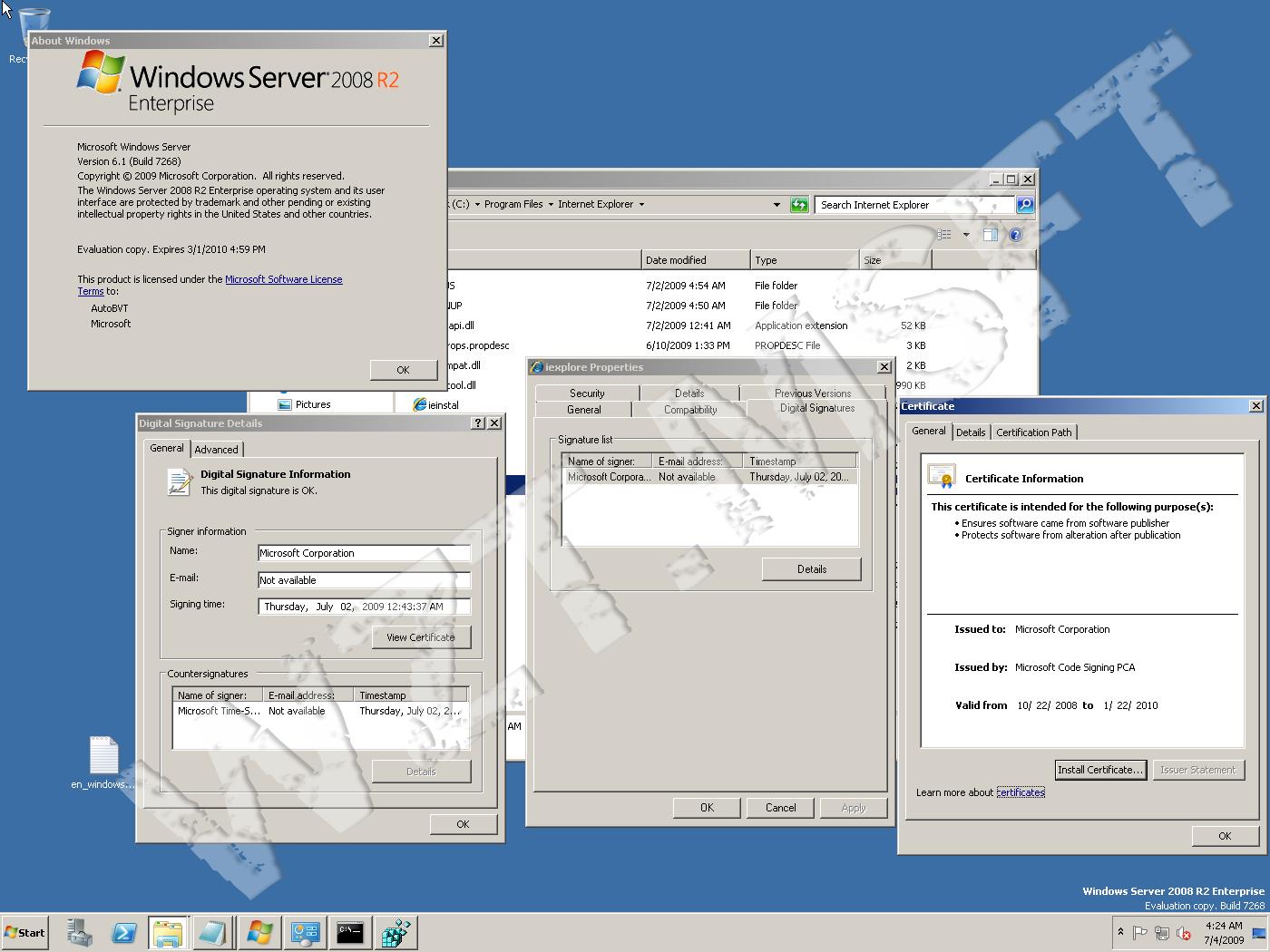Select the Microsoft Time-S... countersignature row
The width and height of the screenshot is (1270, 952).
[x=320, y=711]
